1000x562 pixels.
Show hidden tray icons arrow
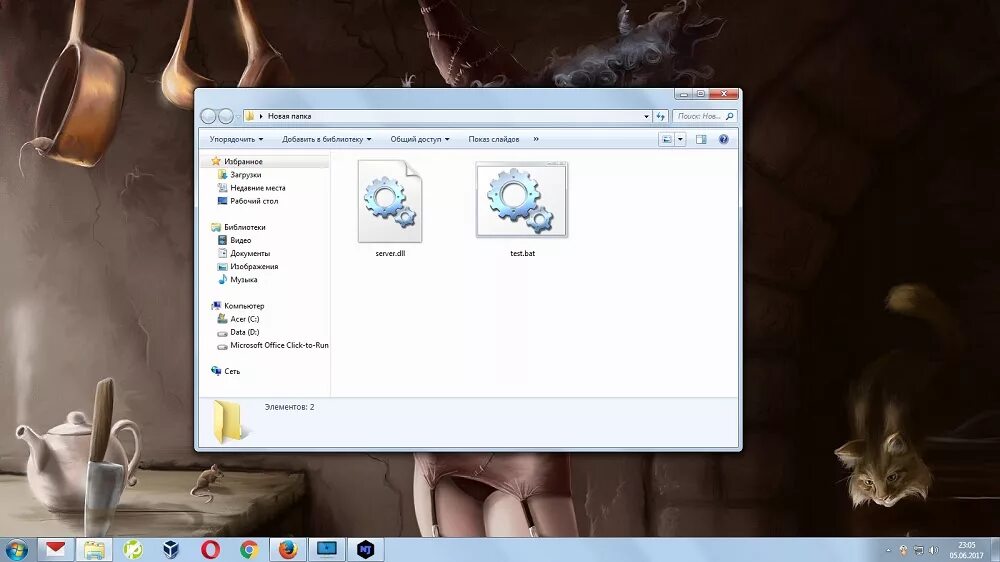[x=888, y=550]
